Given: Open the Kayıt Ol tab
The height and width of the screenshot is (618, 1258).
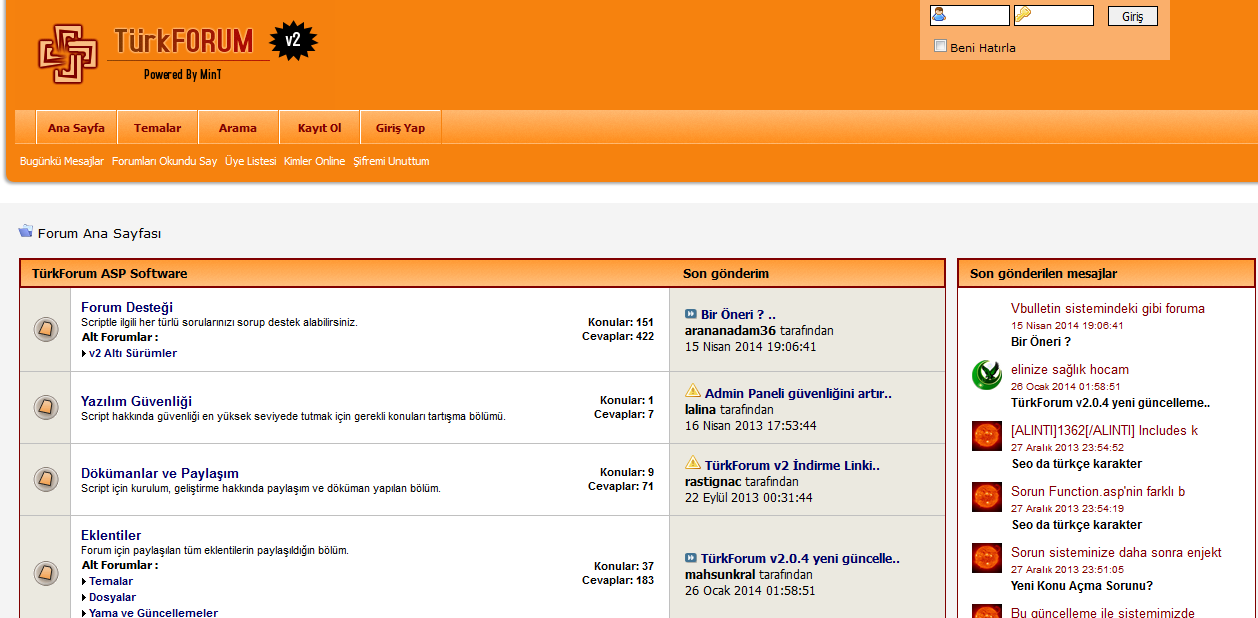Looking at the screenshot, I should [318, 127].
